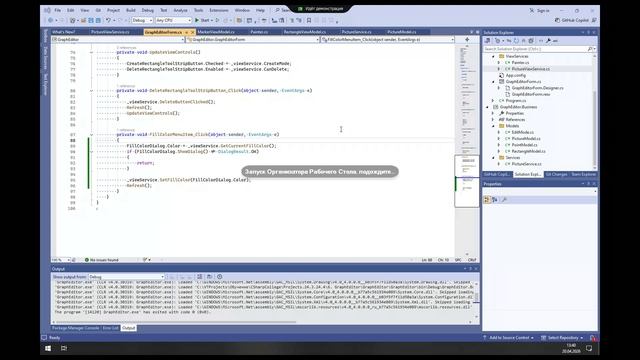Select the GraphEditor.Business project node
This screenshot has height=360, width=640.
click(x=518, y=107)
